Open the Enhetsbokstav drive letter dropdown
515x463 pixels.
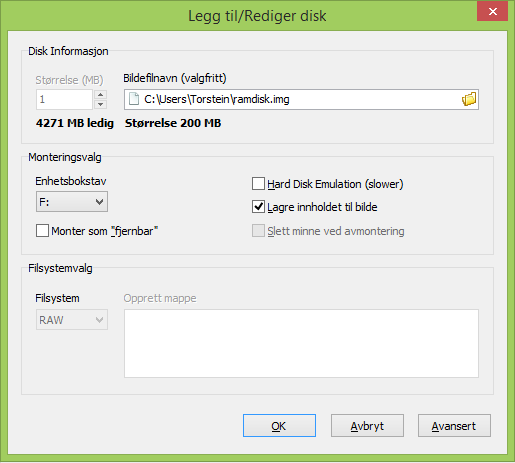(x=72, y=202)
